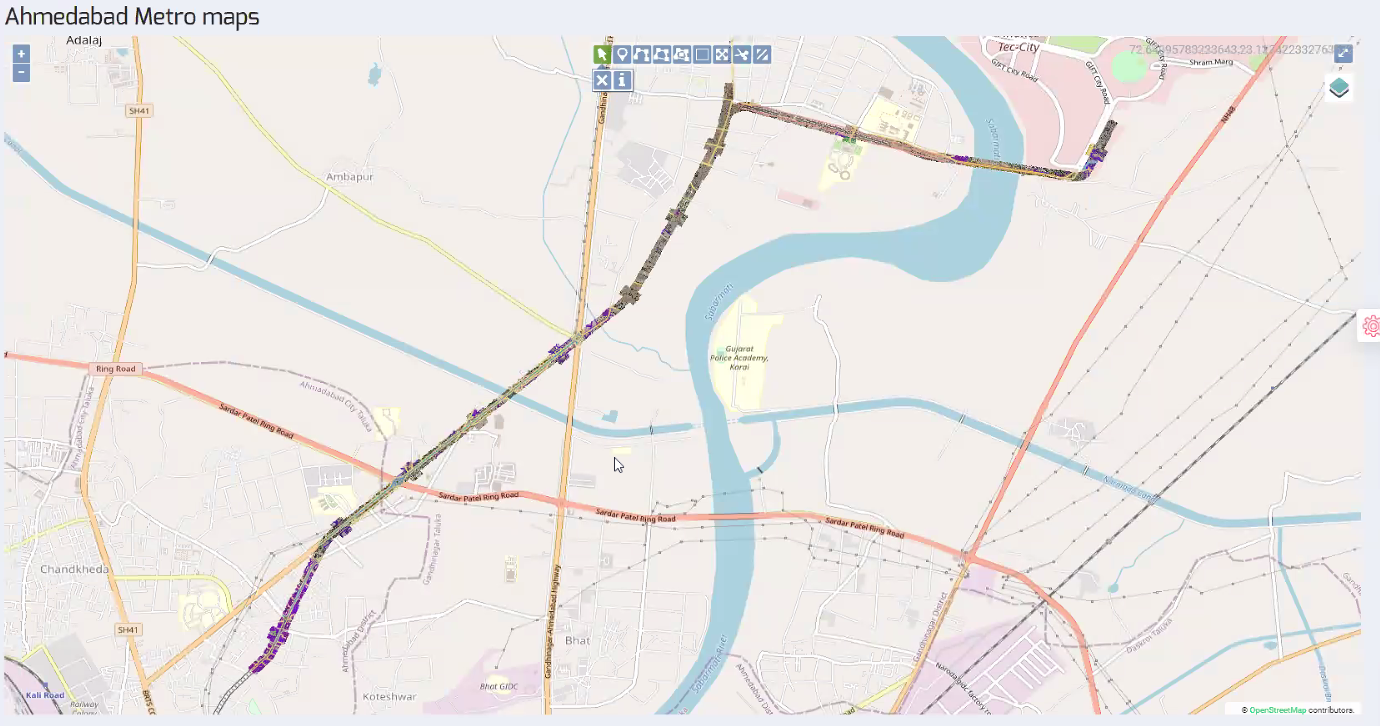Click the Ahmedabad Metro maps heading
1380x726 pixels.
pos(132,16)
